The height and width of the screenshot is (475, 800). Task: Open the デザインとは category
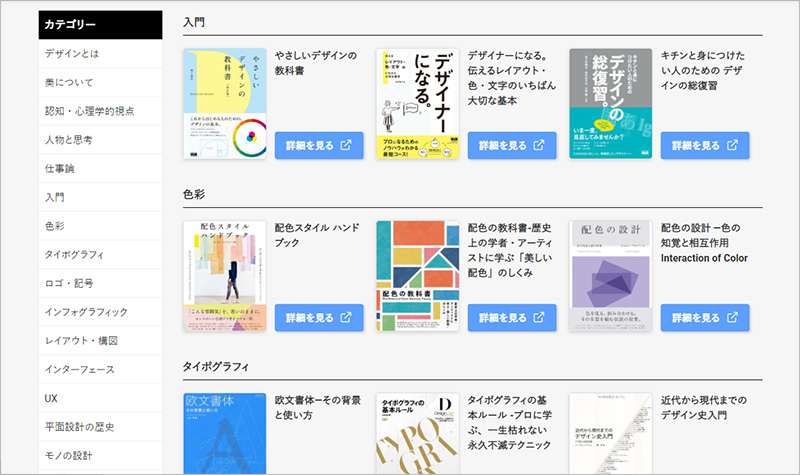coord(101,54)
